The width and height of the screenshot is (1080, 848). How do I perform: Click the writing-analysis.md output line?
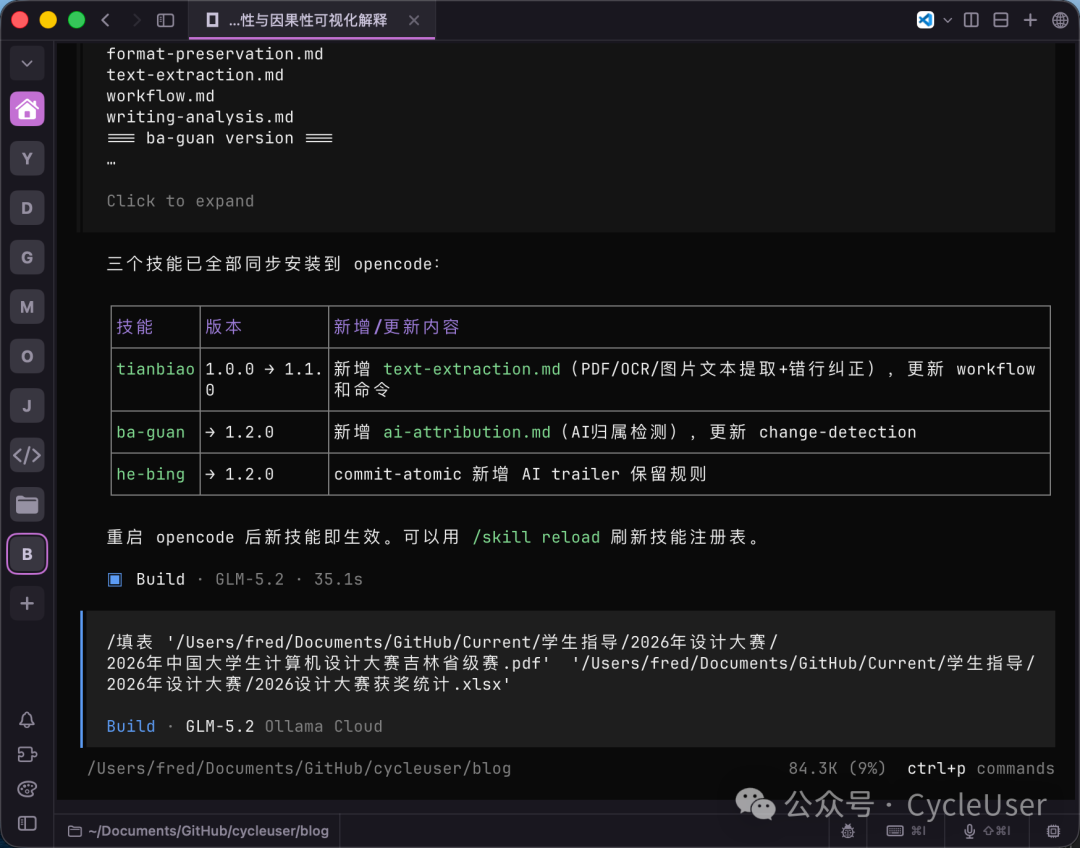[200, 117]
